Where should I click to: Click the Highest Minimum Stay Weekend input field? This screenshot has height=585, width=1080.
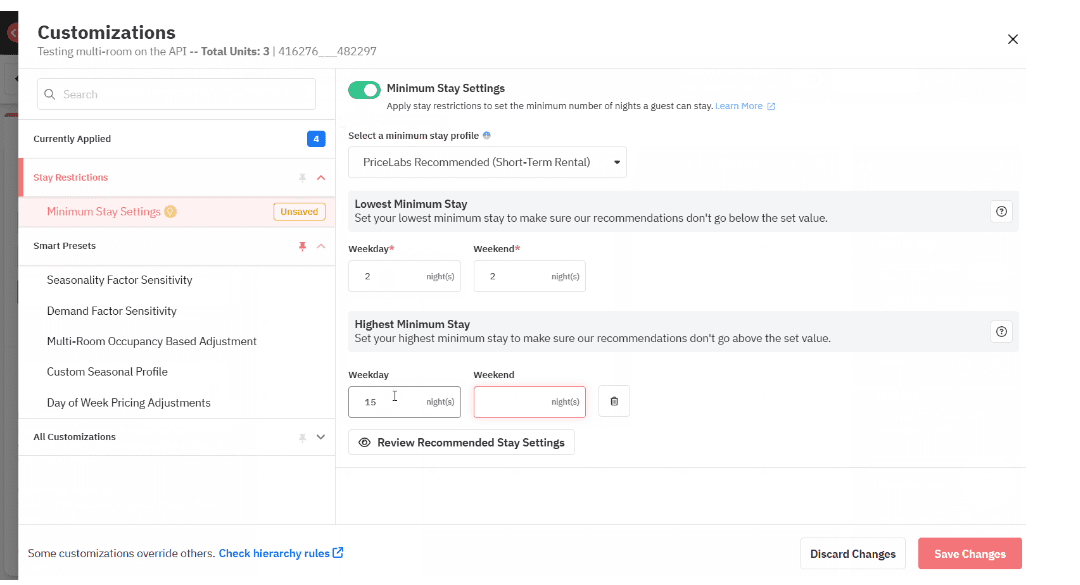[x=512, y=402]
